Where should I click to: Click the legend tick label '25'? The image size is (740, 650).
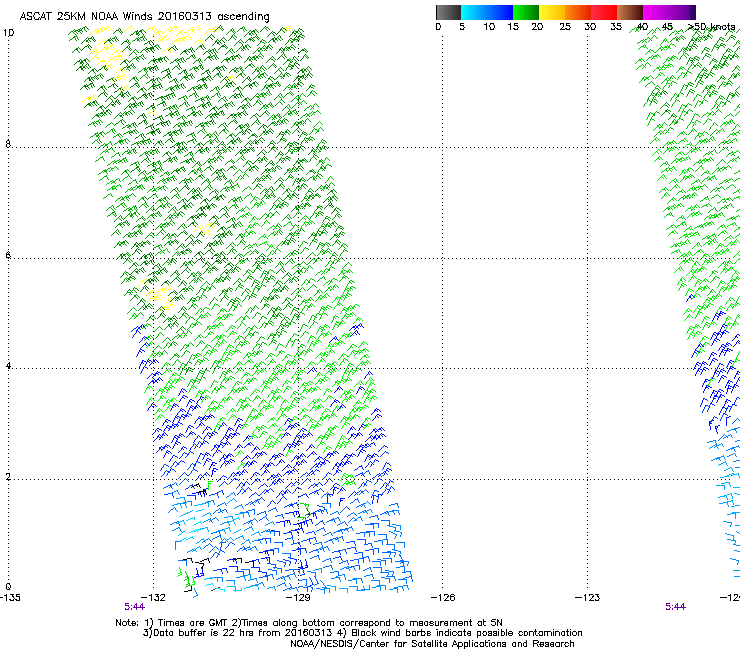[x=565, y=27]
